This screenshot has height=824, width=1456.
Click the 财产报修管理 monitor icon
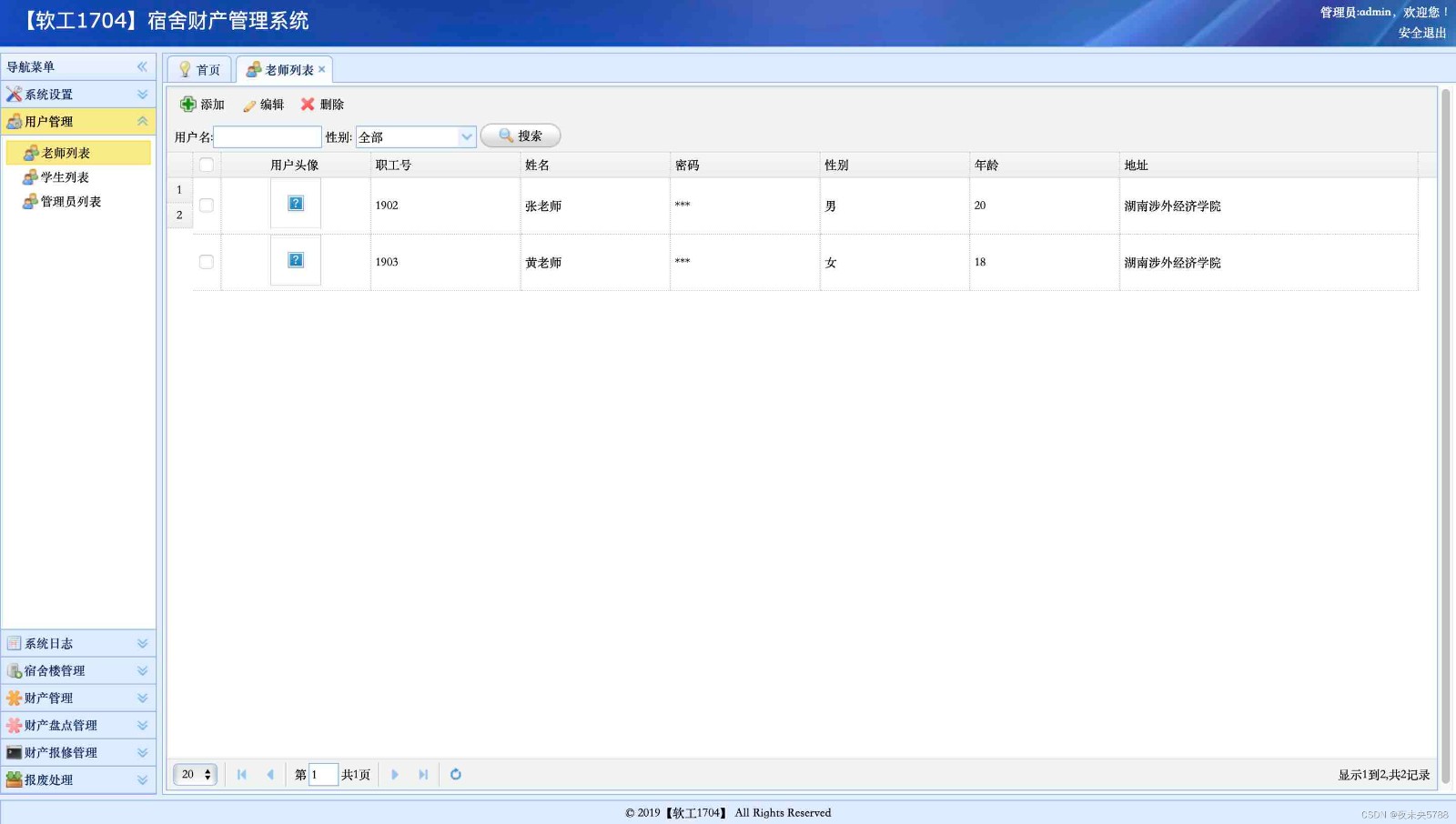[x=14, y=753]
